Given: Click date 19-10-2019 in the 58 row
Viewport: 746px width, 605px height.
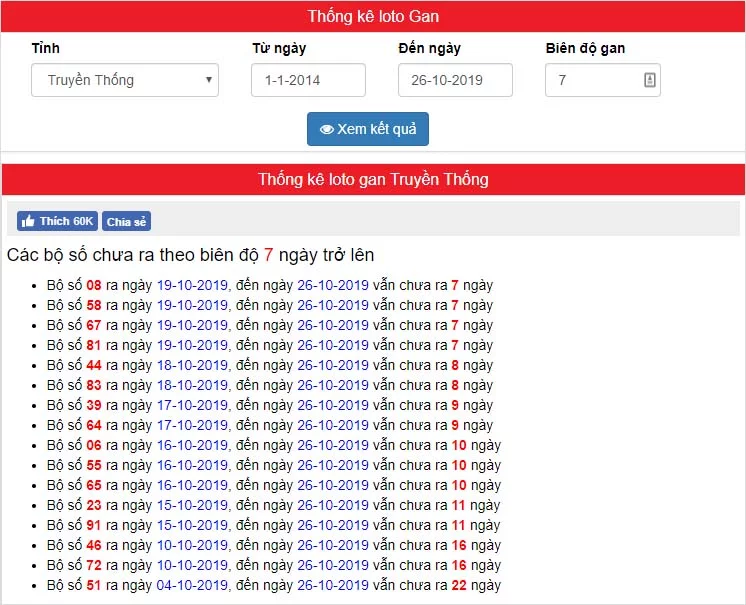Looking at the screenshot, I should point(192,305).
